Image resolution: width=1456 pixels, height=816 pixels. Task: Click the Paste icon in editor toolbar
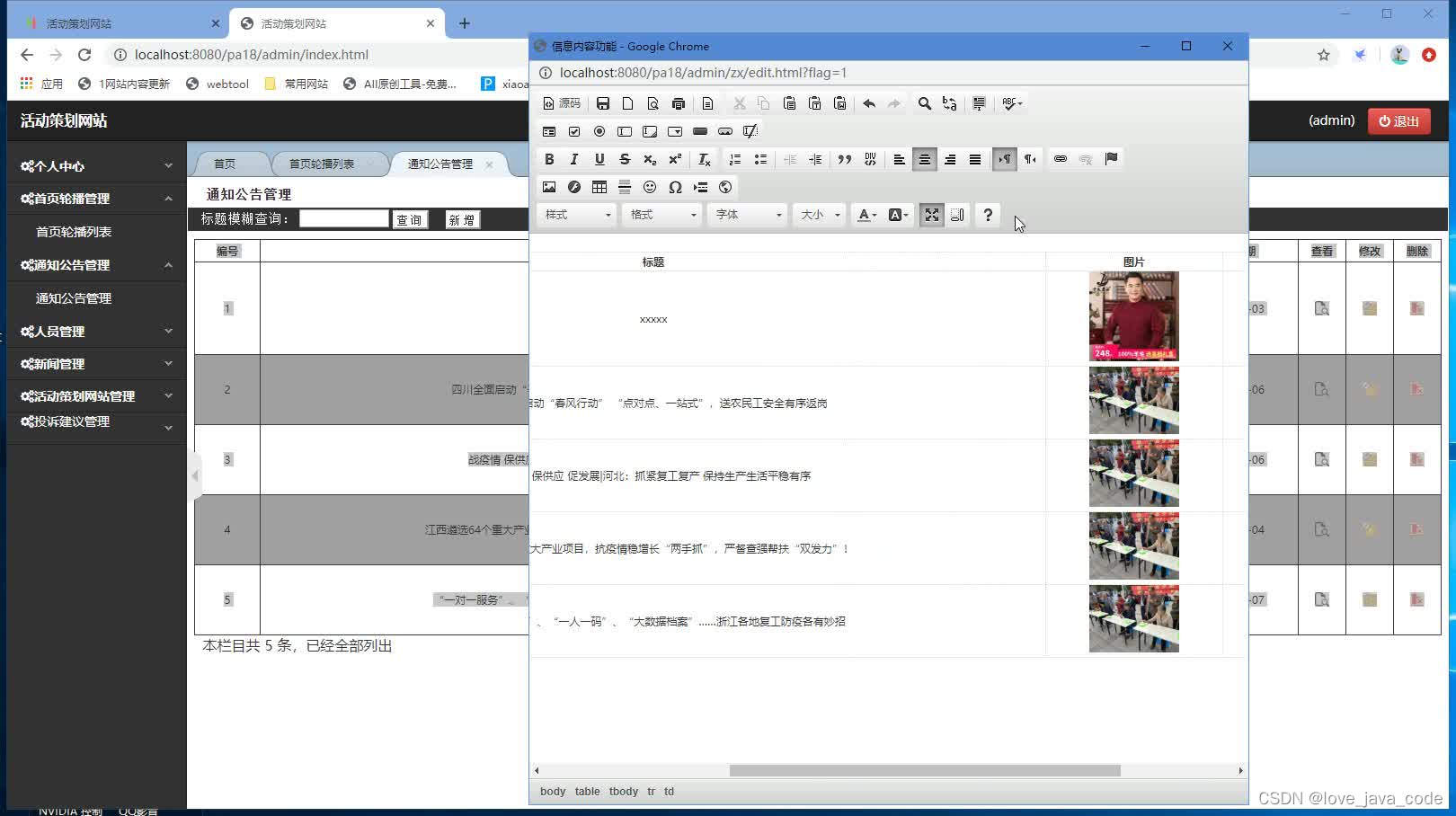789,103
